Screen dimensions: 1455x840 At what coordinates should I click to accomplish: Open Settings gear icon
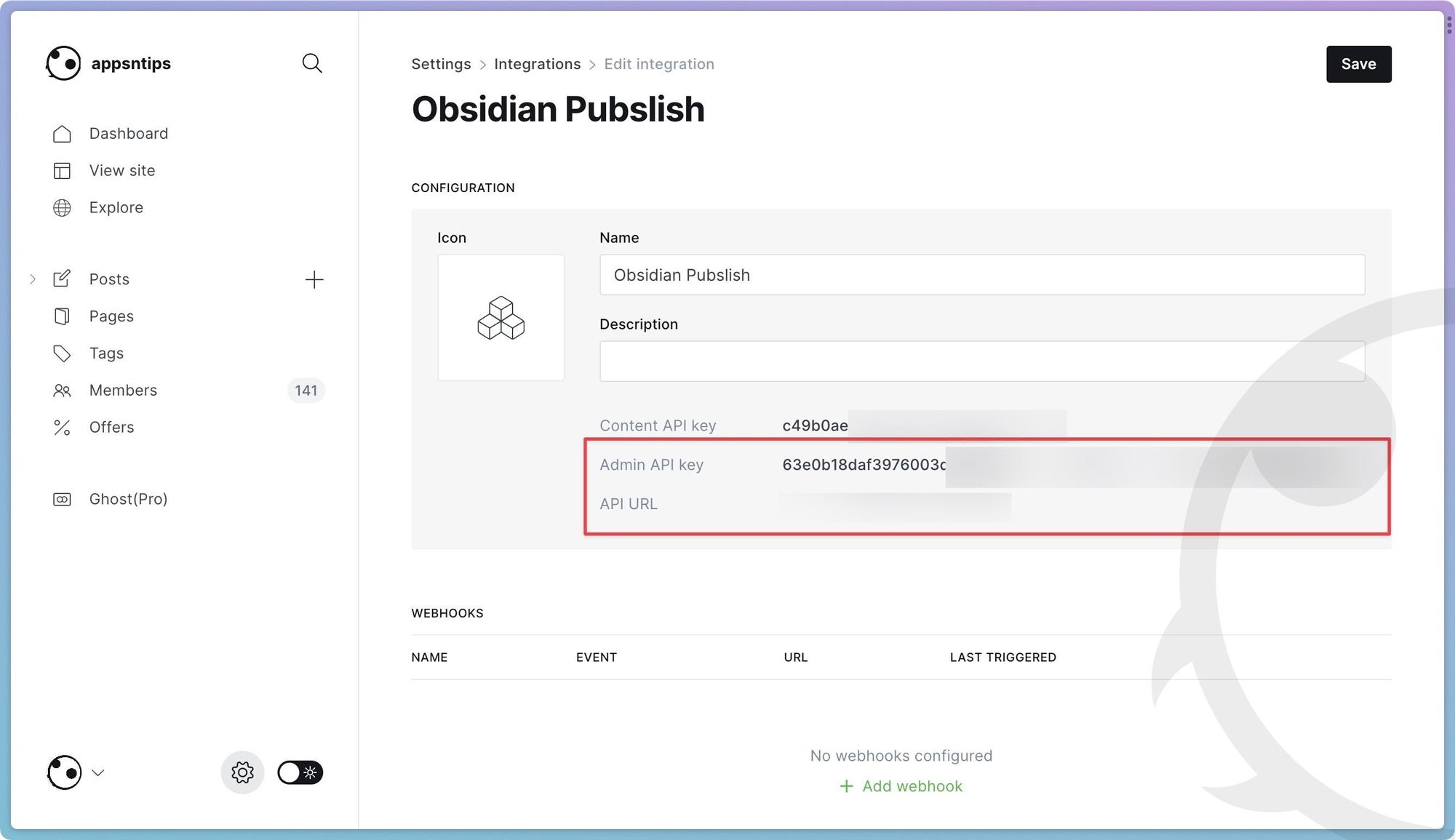[242, 772]
